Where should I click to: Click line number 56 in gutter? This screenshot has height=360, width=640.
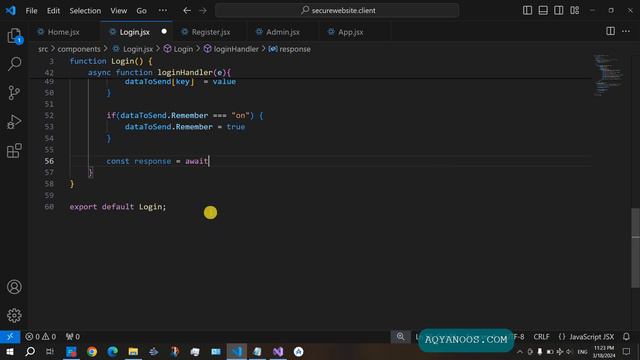(x=49, y=161)
